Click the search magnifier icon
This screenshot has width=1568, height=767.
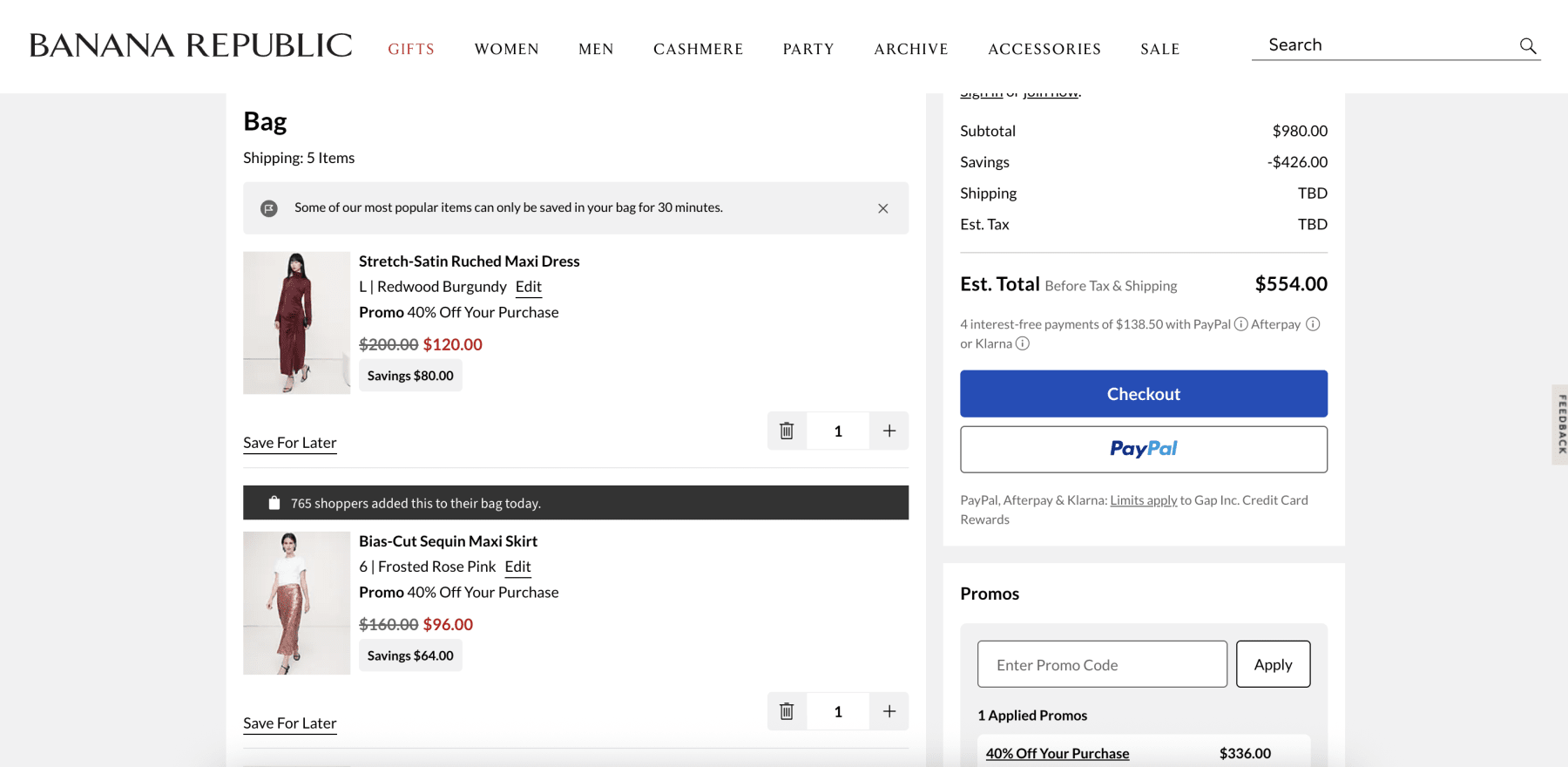click(x=1528, y=45)
